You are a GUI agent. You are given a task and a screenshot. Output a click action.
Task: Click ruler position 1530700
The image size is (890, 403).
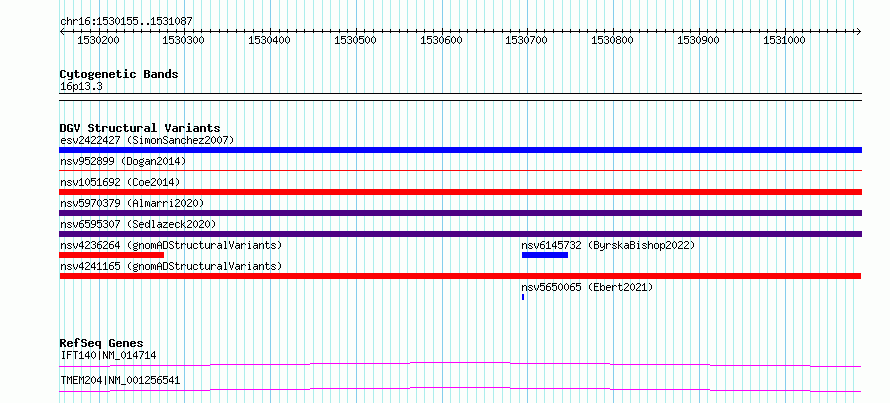click(x=527, y=40)
